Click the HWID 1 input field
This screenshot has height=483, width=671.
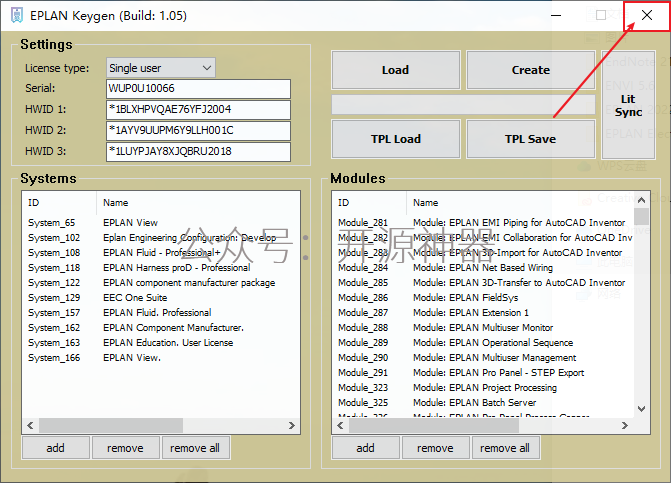[198, 110]
